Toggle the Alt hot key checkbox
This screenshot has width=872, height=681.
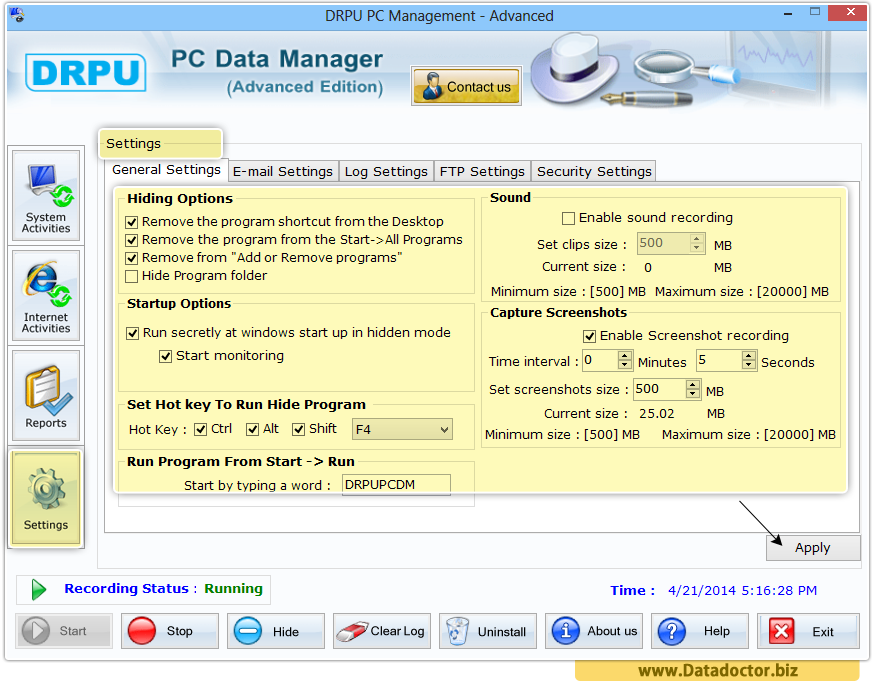coord(252,430)
